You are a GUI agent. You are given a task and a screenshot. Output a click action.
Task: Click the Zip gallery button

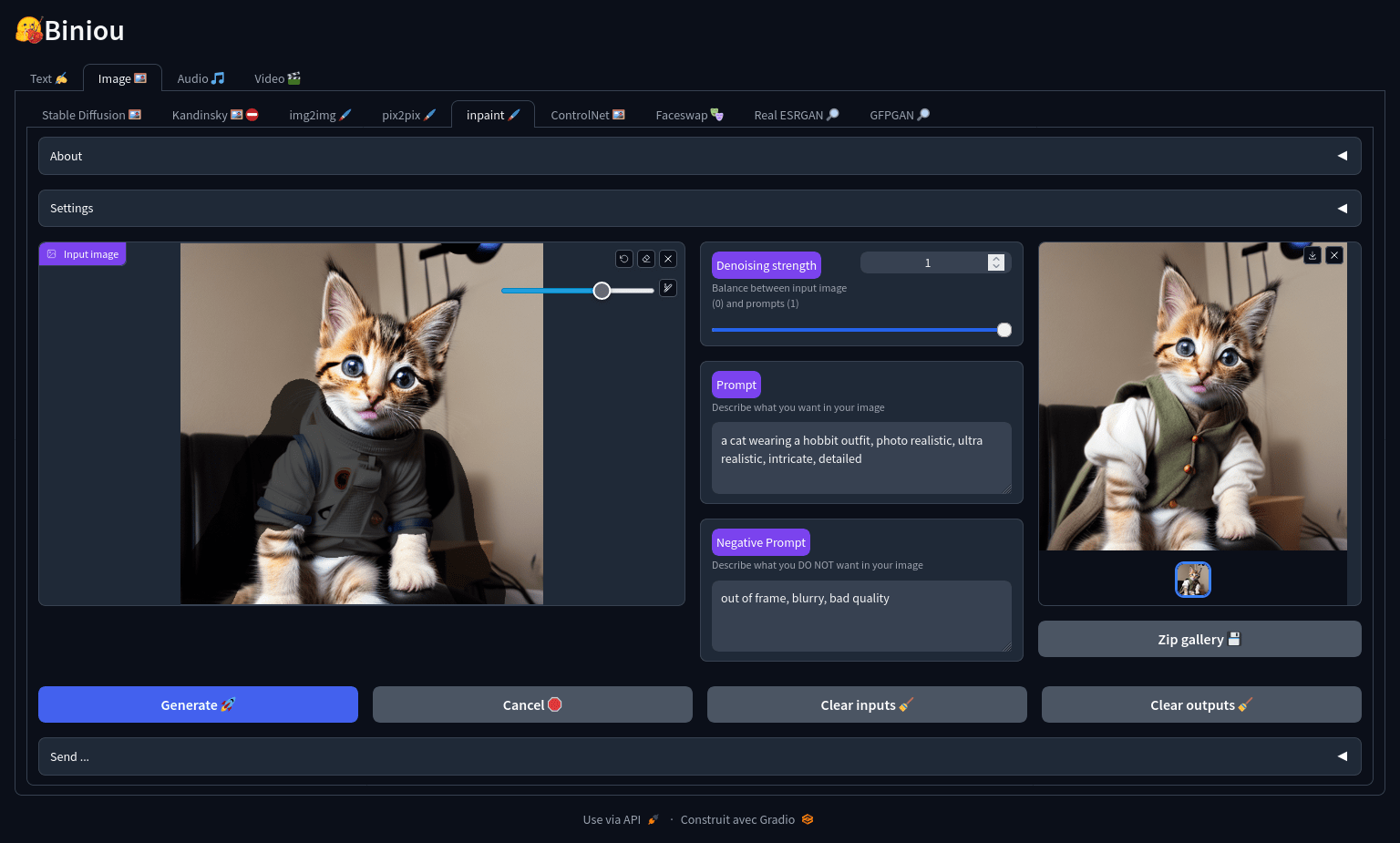(1199, 639)
